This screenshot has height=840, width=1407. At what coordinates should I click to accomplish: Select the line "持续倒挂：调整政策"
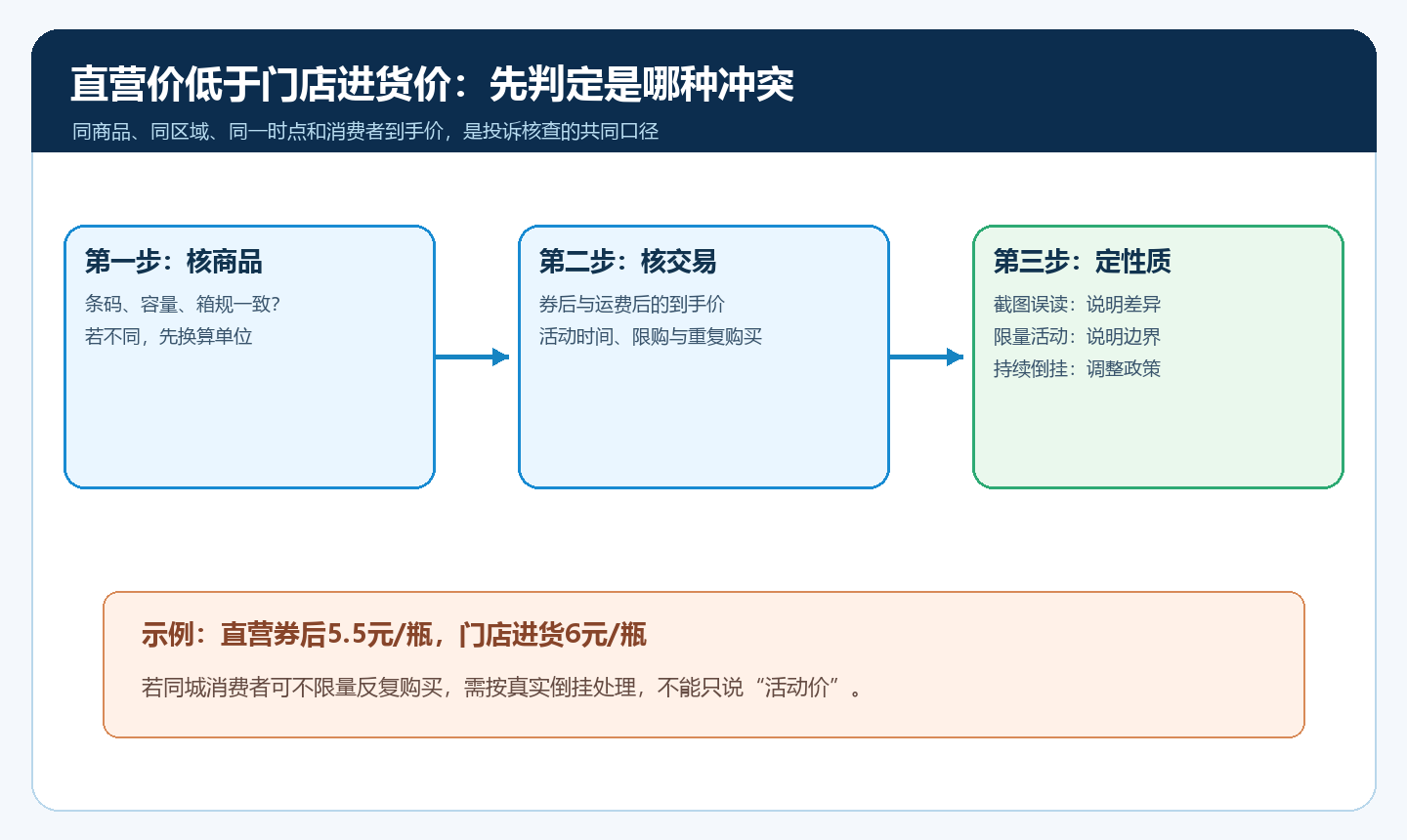1078,368
